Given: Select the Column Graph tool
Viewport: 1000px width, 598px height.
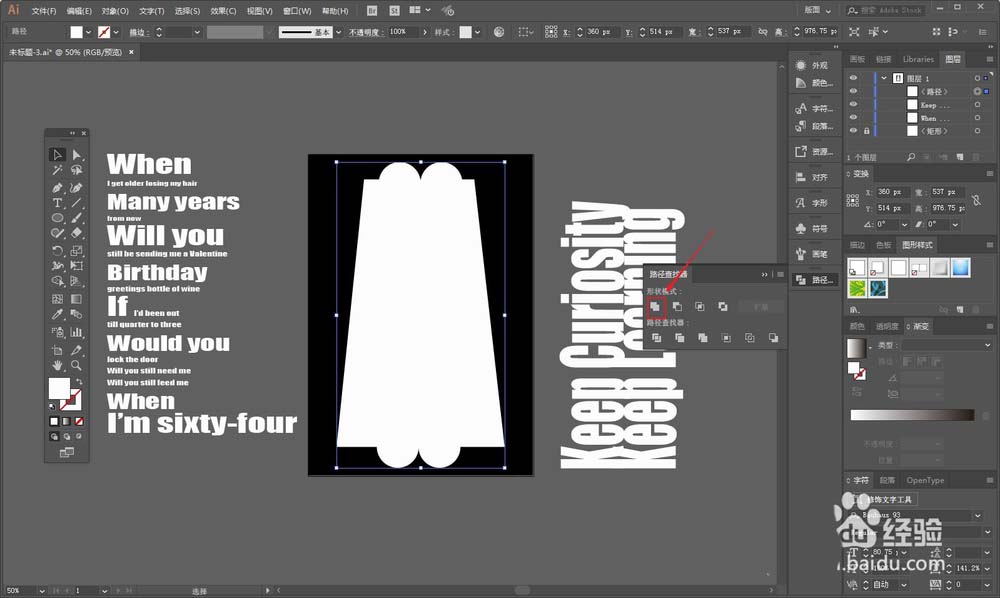Looking at the screenshot, I should pos(77,332).
